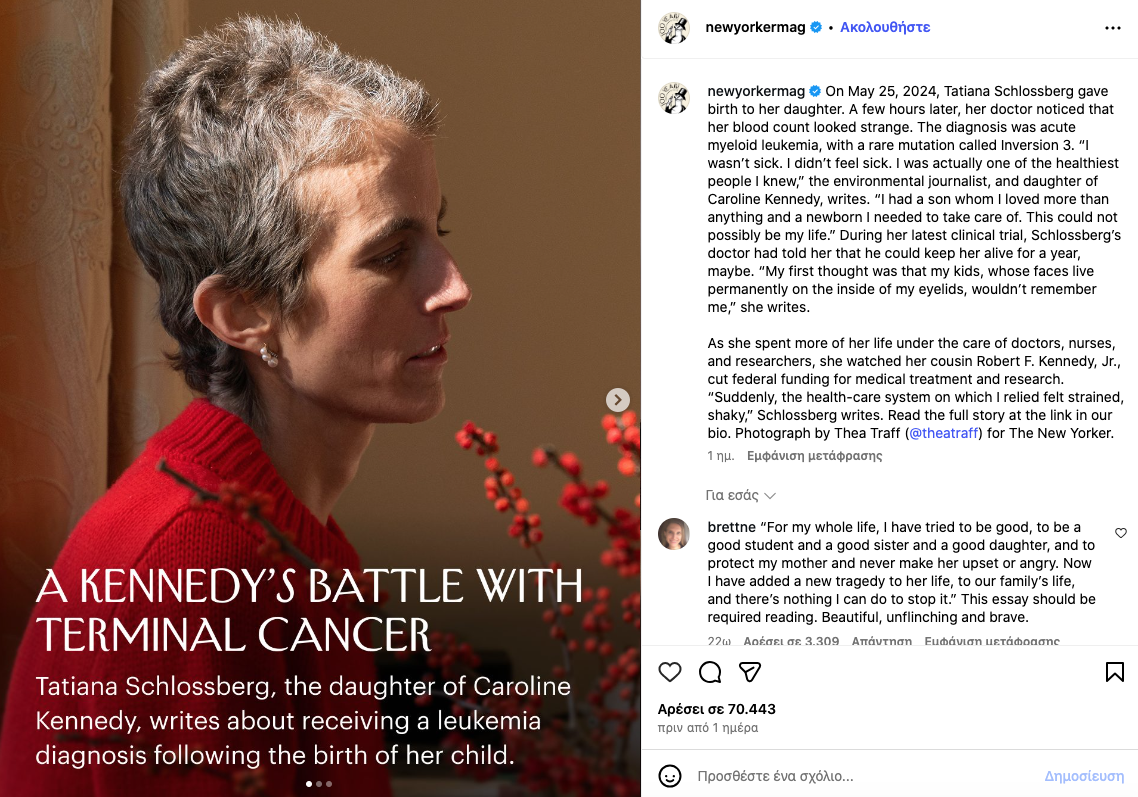This screenshot has height=797, width=1138.
Task: Expand the 'Για εσάς' comment sort dropdown
Action: [x=741, y=495]
